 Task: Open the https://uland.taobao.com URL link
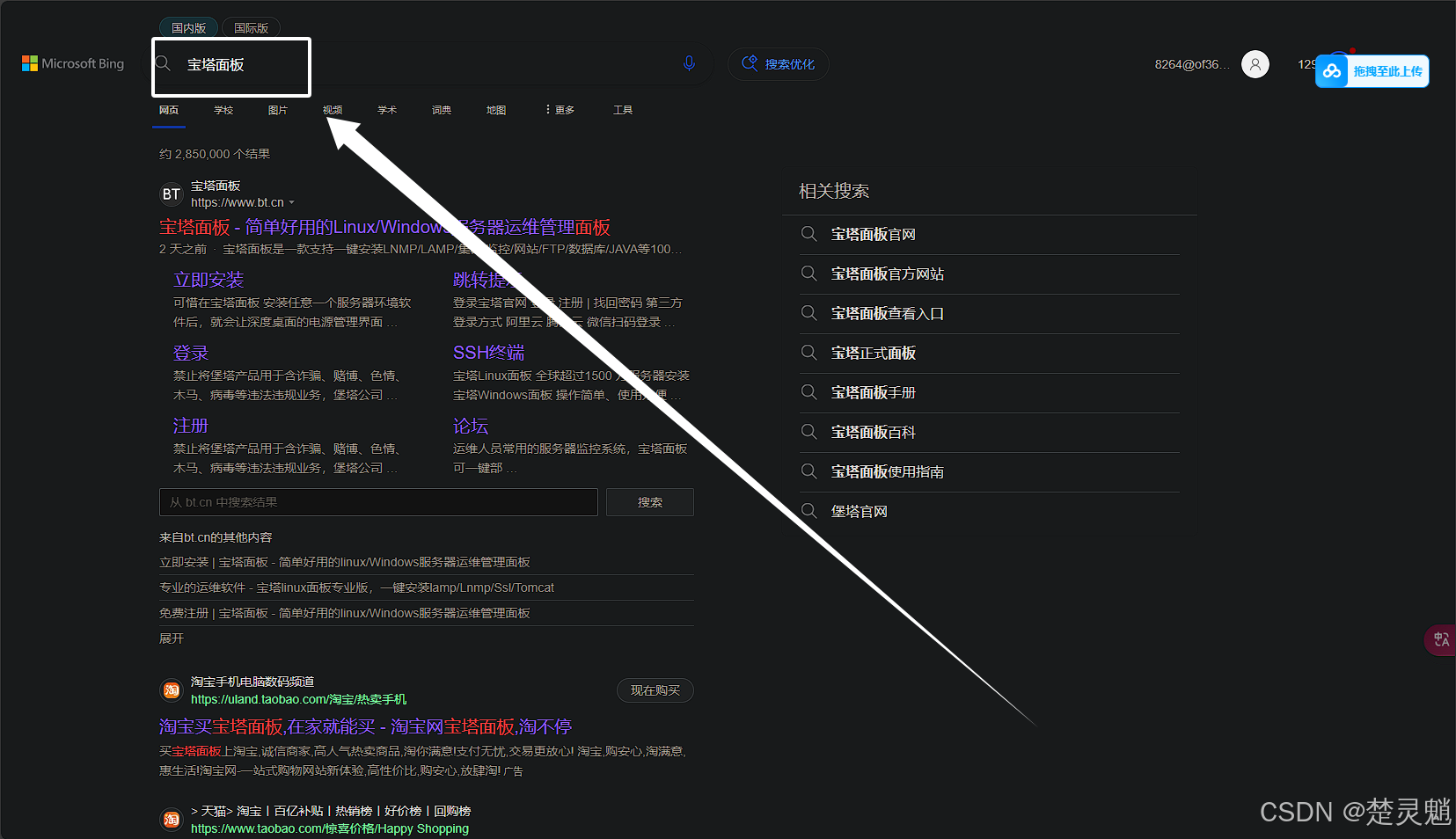298,699
